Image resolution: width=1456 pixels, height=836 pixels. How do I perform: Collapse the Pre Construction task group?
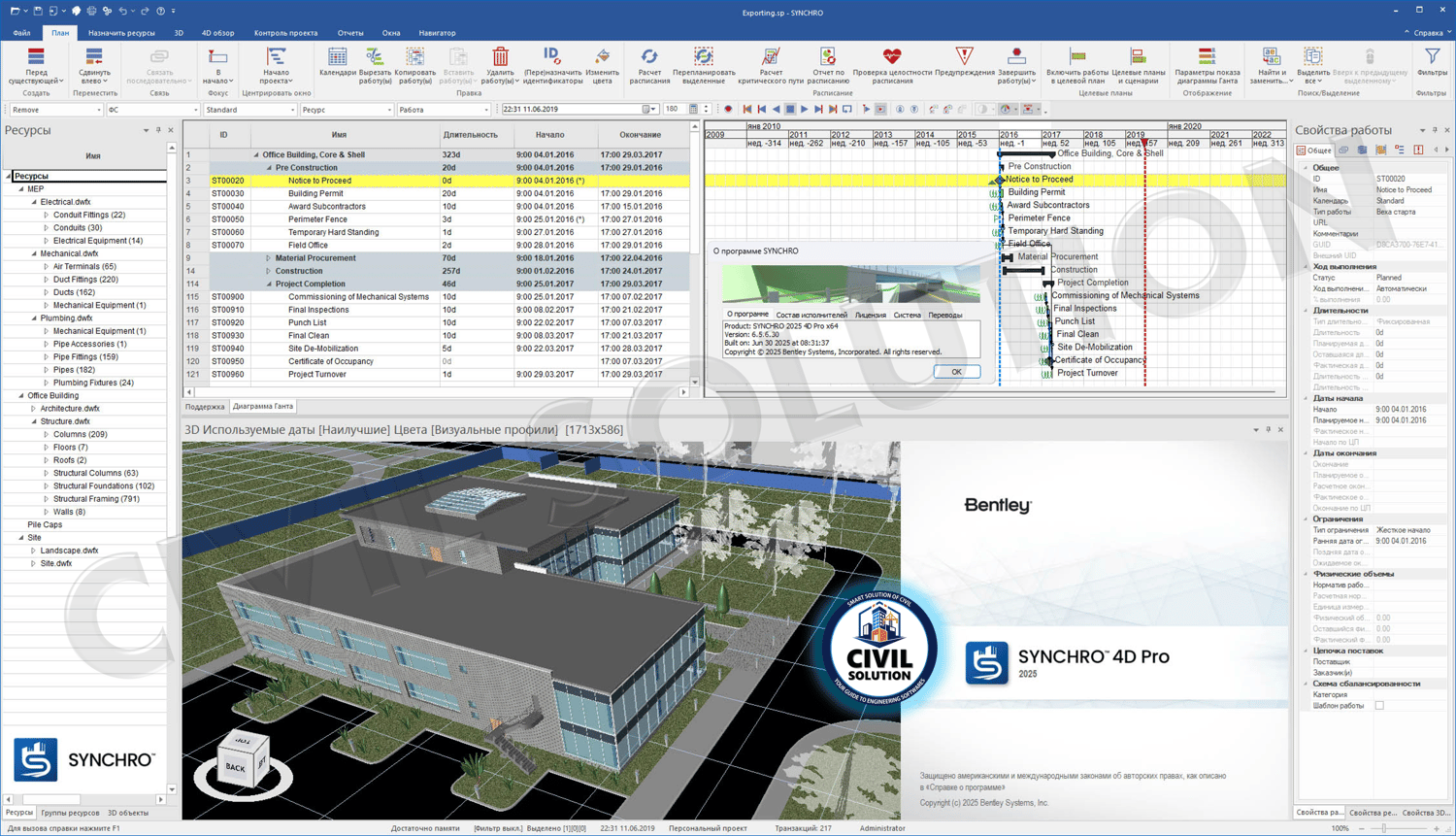point(270,168)
